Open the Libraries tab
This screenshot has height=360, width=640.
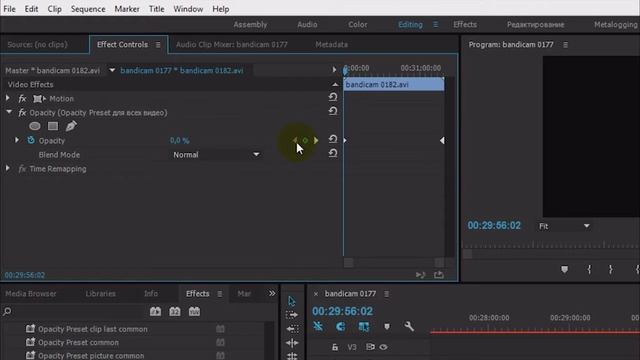click(100, 293)
